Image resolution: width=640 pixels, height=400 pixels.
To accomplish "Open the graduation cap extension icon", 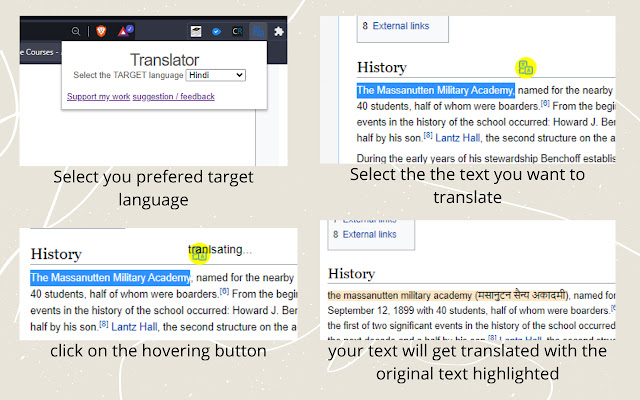I will tap(196, 31).
